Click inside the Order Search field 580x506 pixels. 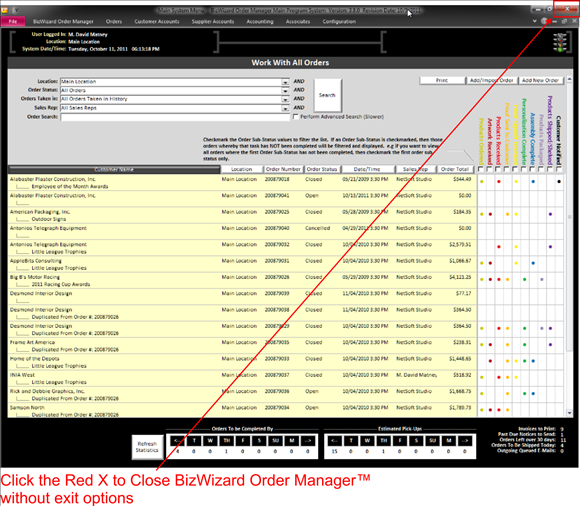tap(175, 117)
